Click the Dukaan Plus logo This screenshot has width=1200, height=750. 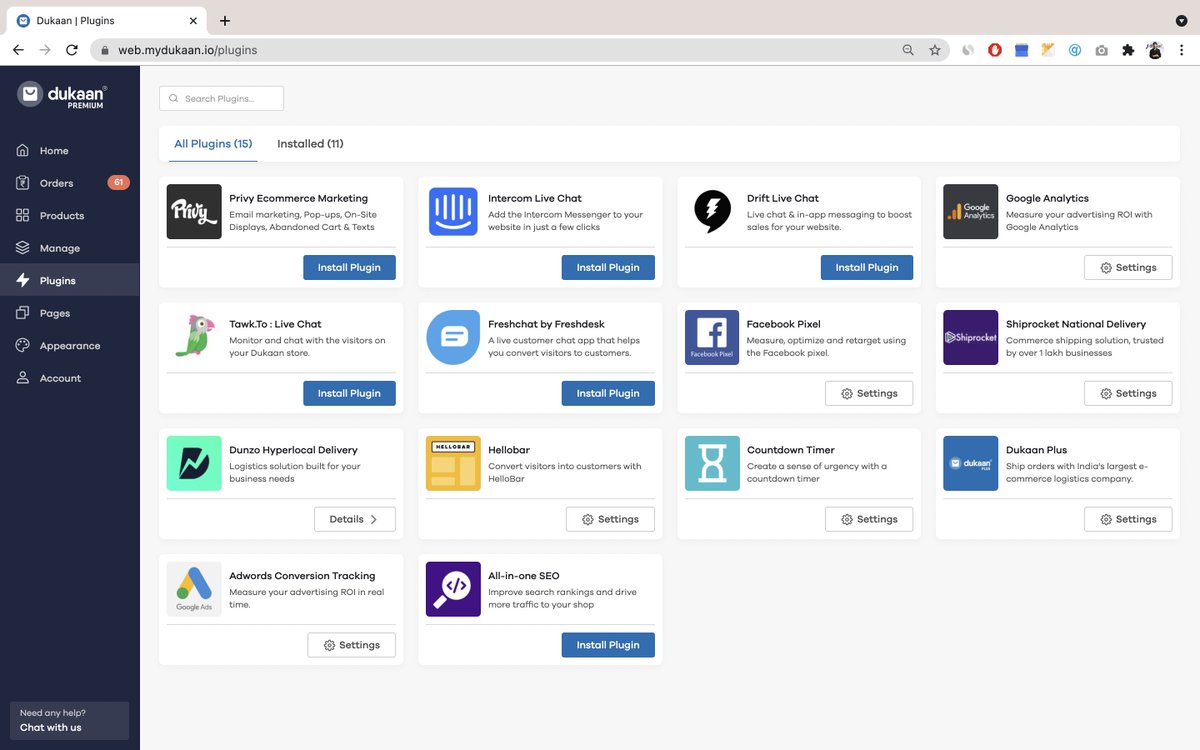pyautogui.click(x=971, y=463)
